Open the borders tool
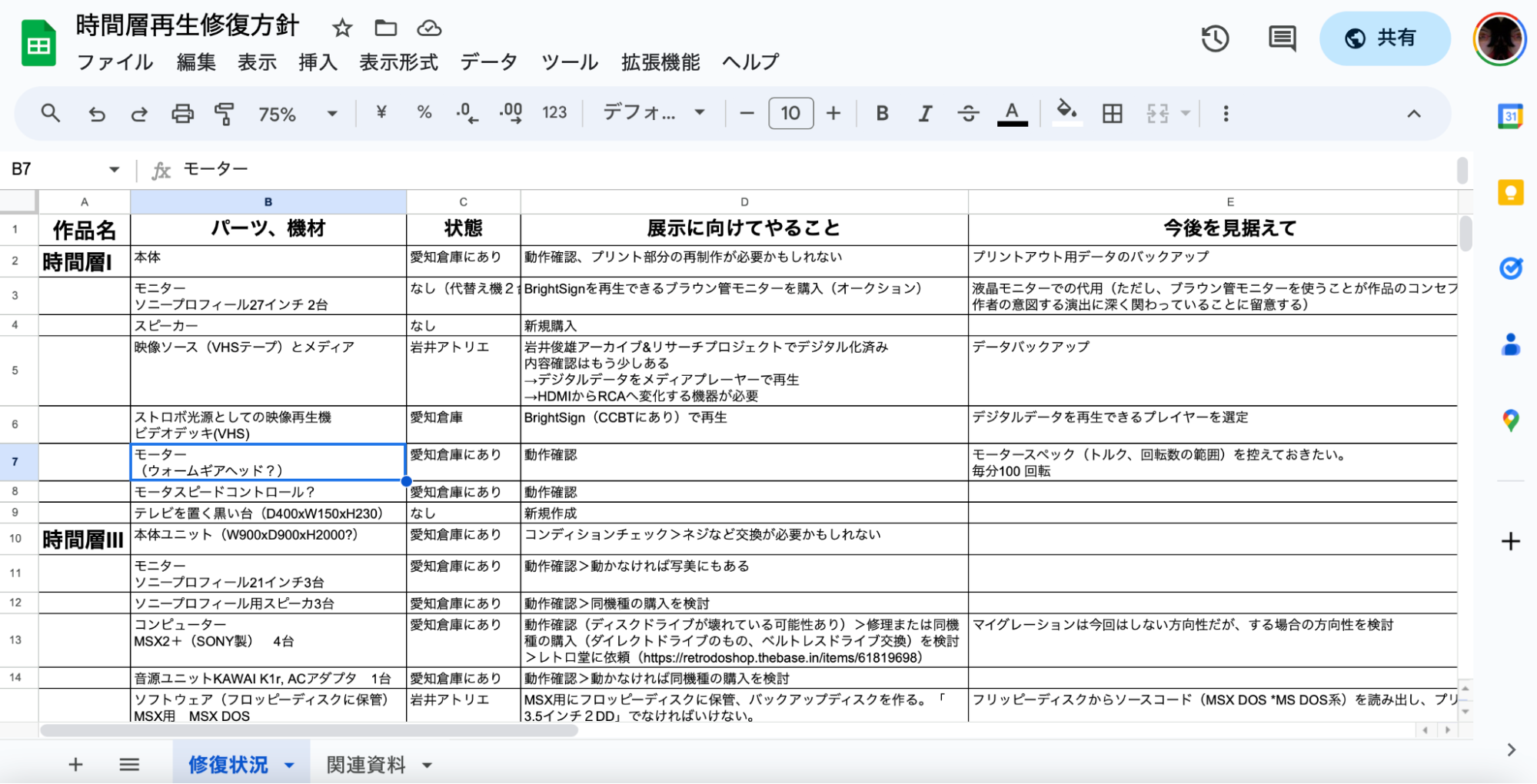Image resolution: width=1537 pixels, height=784 pixels. pos(1112,114)
